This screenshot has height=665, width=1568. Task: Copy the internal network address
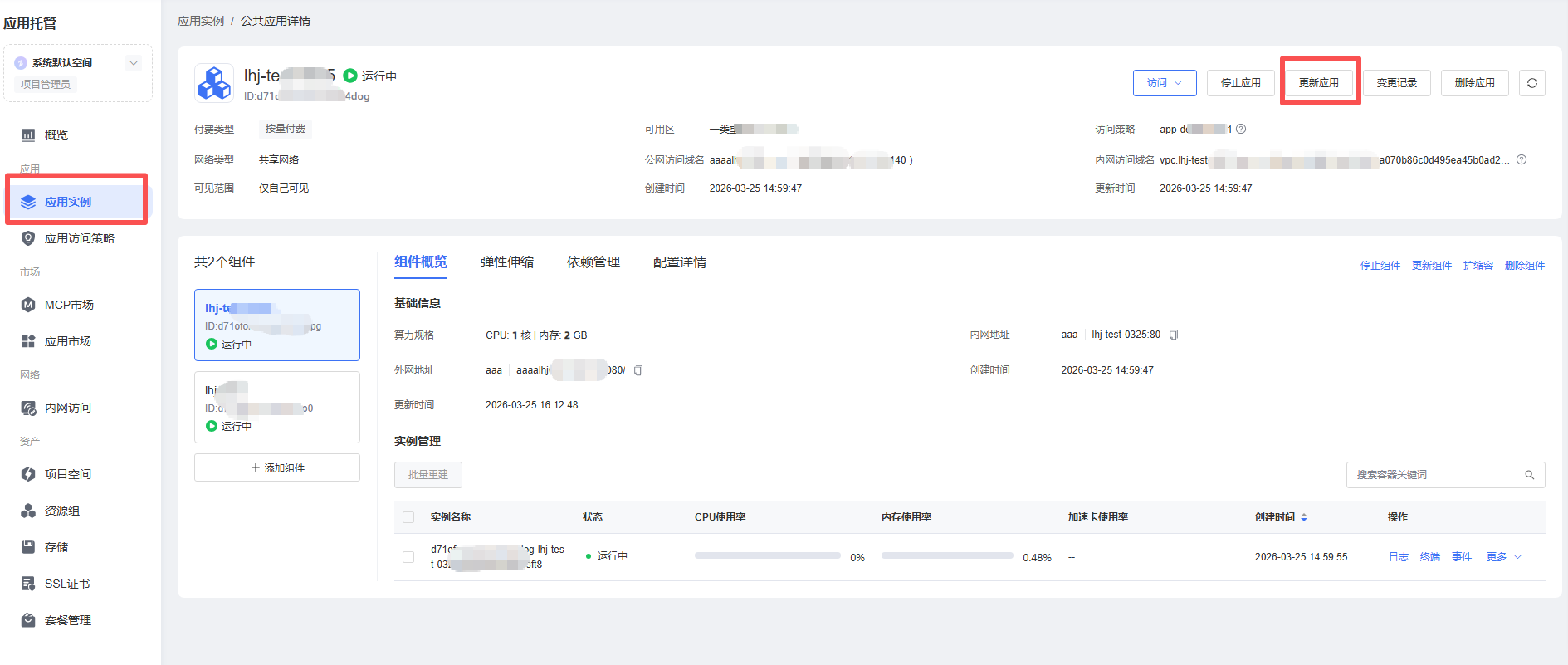[1174, 335]
